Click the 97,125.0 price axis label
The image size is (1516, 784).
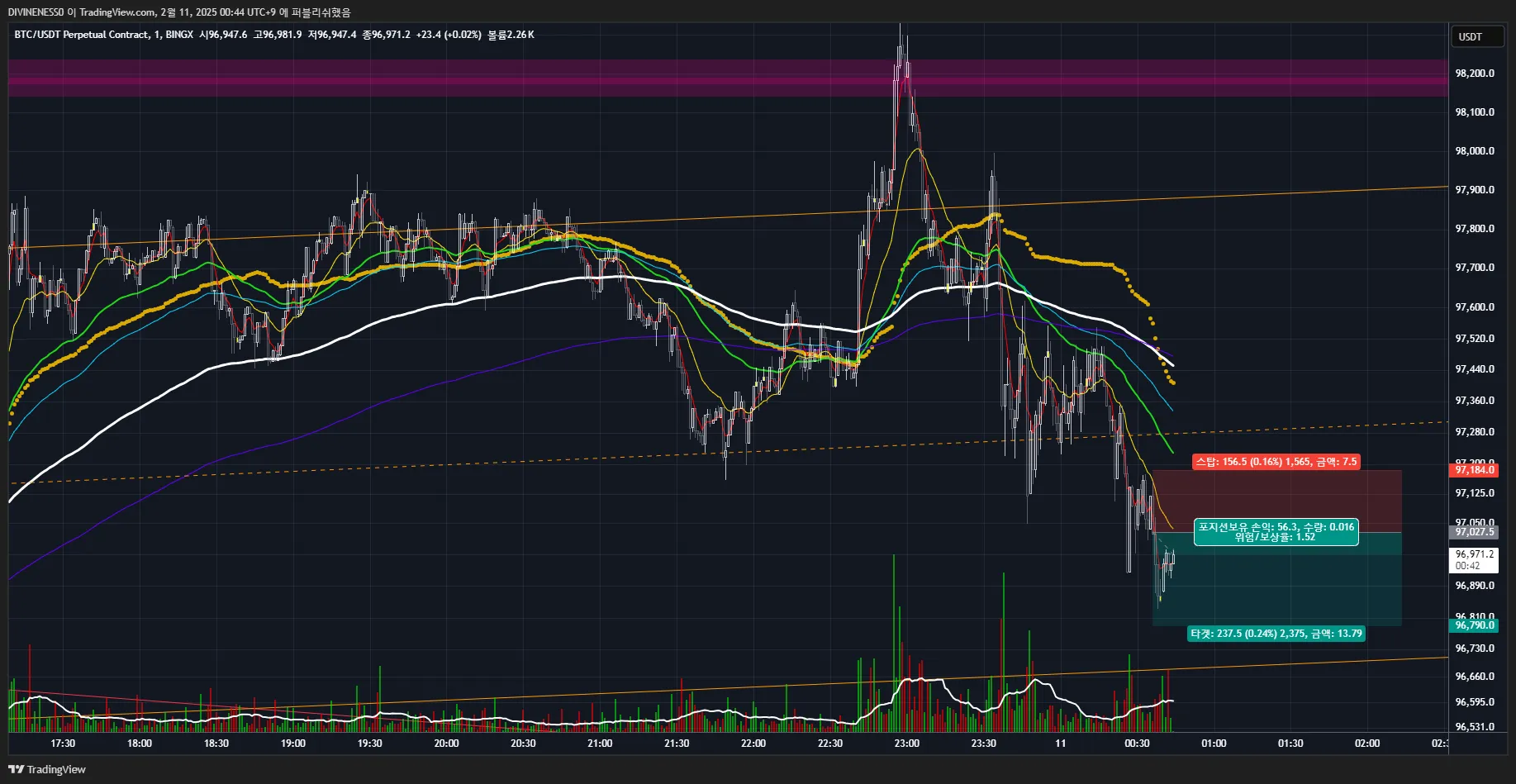[x=1475, y=493]
